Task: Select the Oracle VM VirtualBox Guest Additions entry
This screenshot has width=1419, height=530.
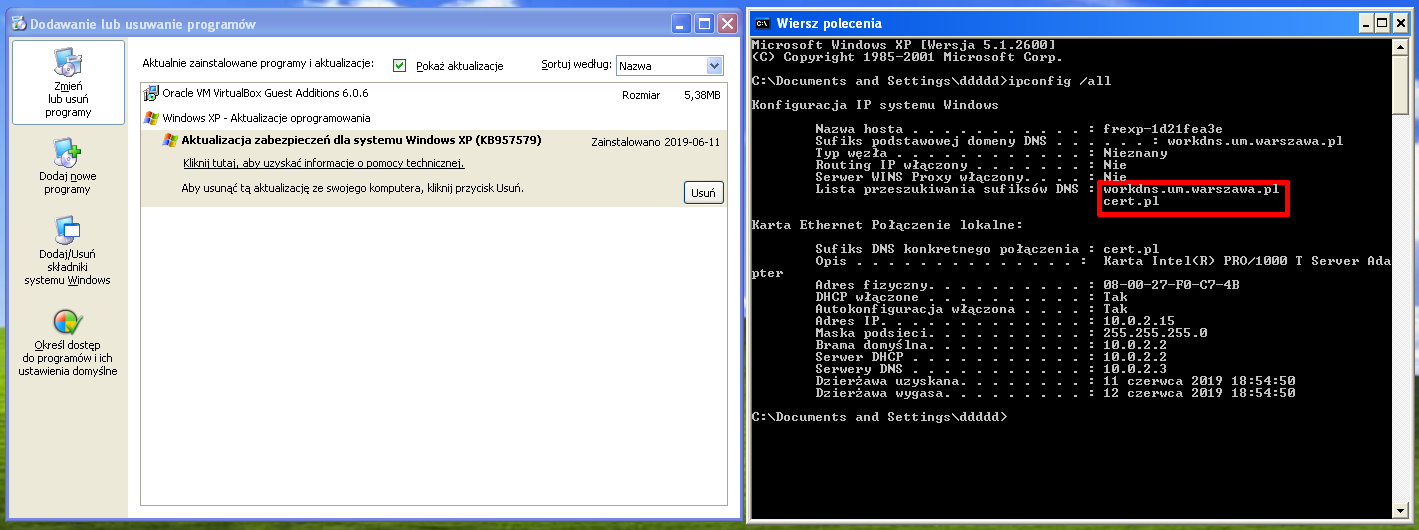Action: click(x=265, y=94)
